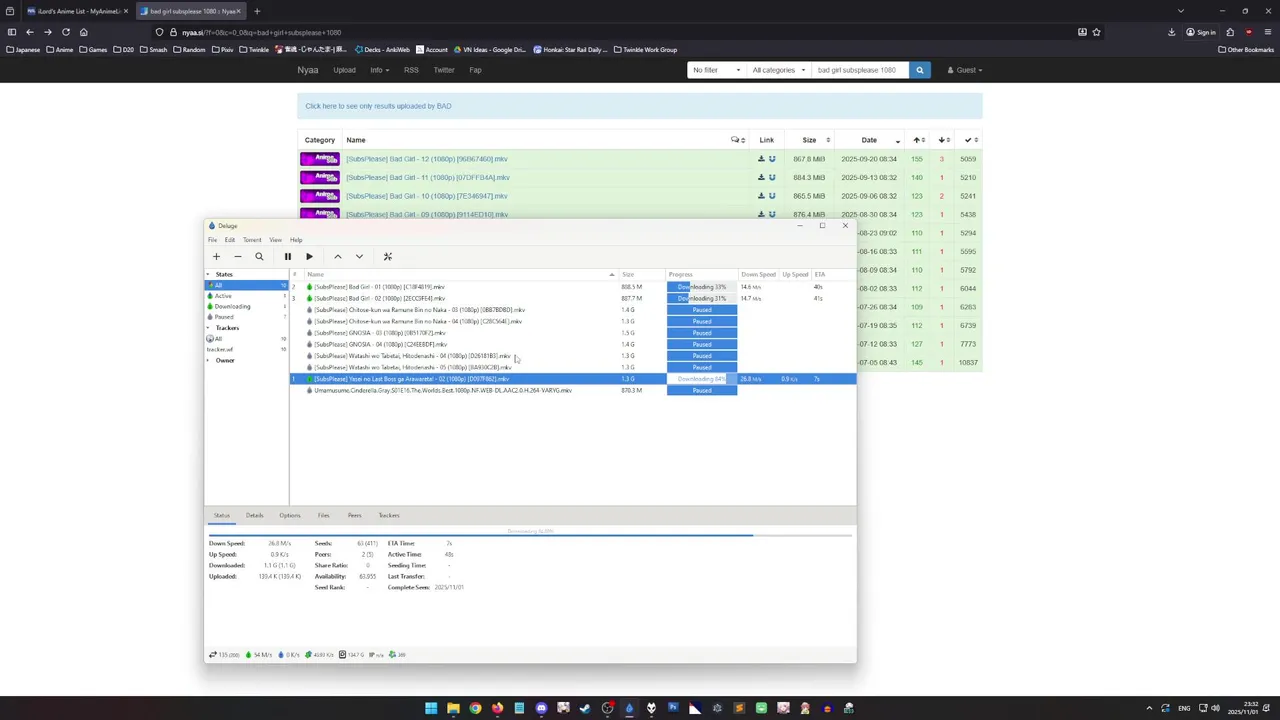
Task: Open Nyaa Upload page
Action: pos(344,70)
